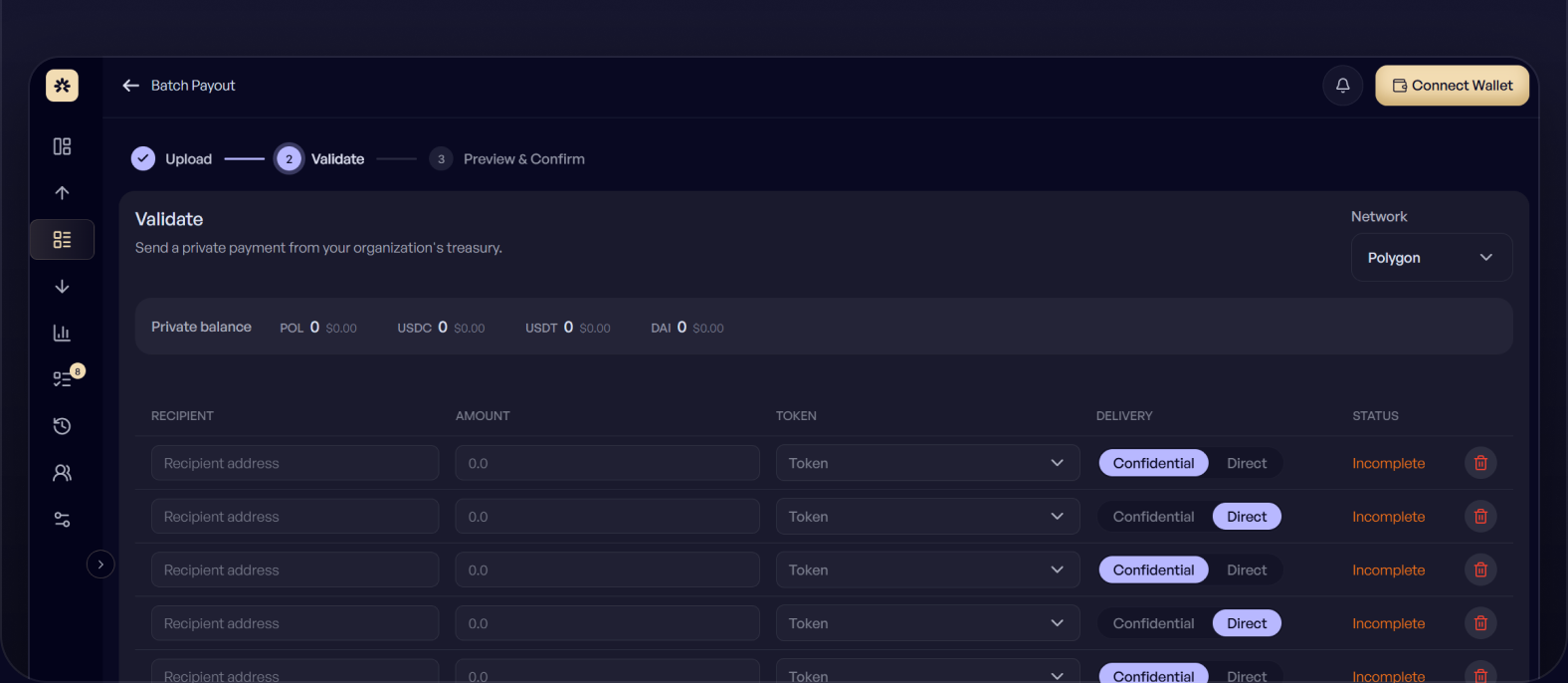This screenshot has width=1568, height=683.
Task: Switch fourth row delivery to Confidential
Action: (1153, 623)
